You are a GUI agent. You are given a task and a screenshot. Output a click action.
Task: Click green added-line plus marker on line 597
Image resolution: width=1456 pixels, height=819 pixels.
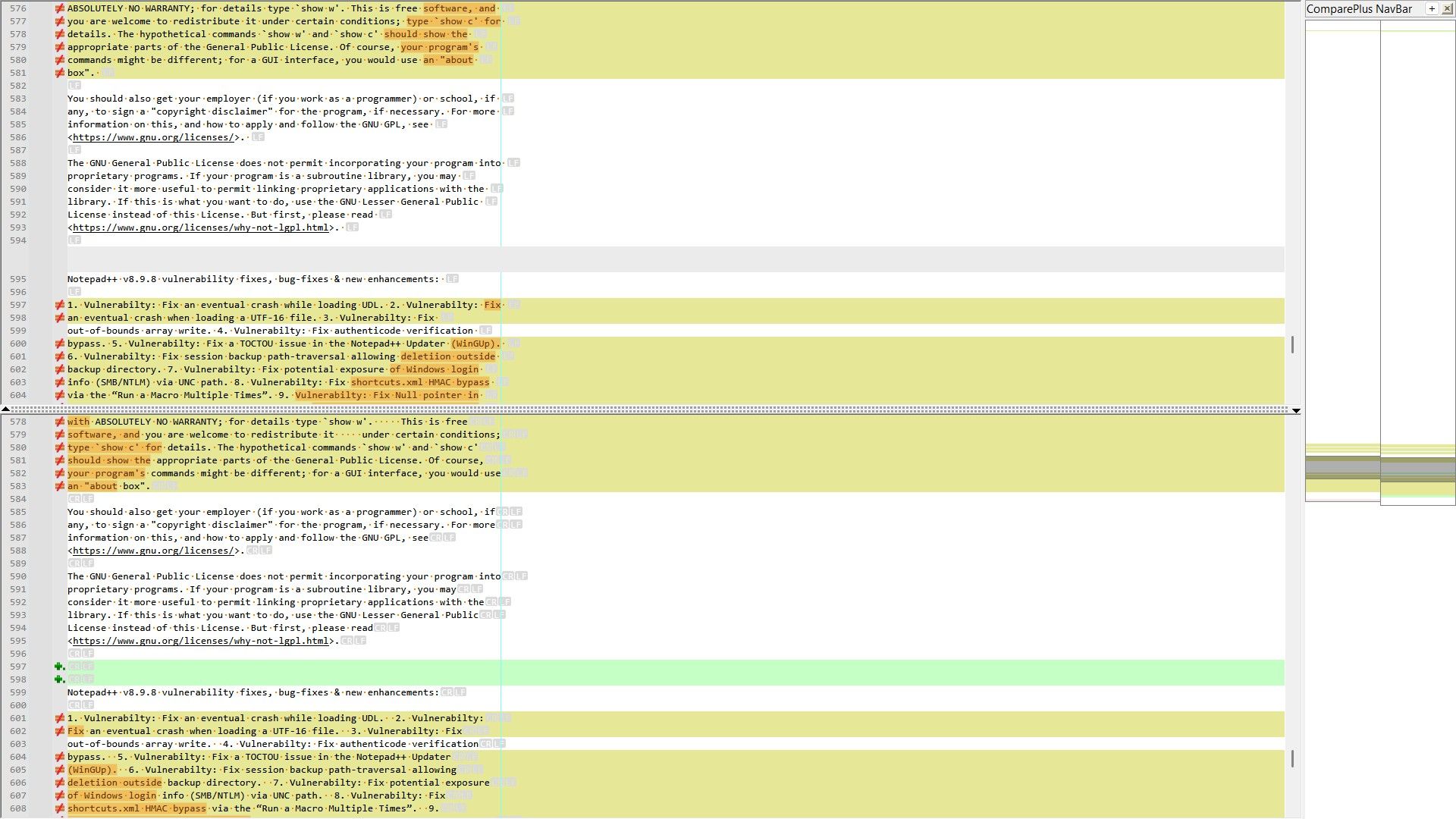pos(59,667)
